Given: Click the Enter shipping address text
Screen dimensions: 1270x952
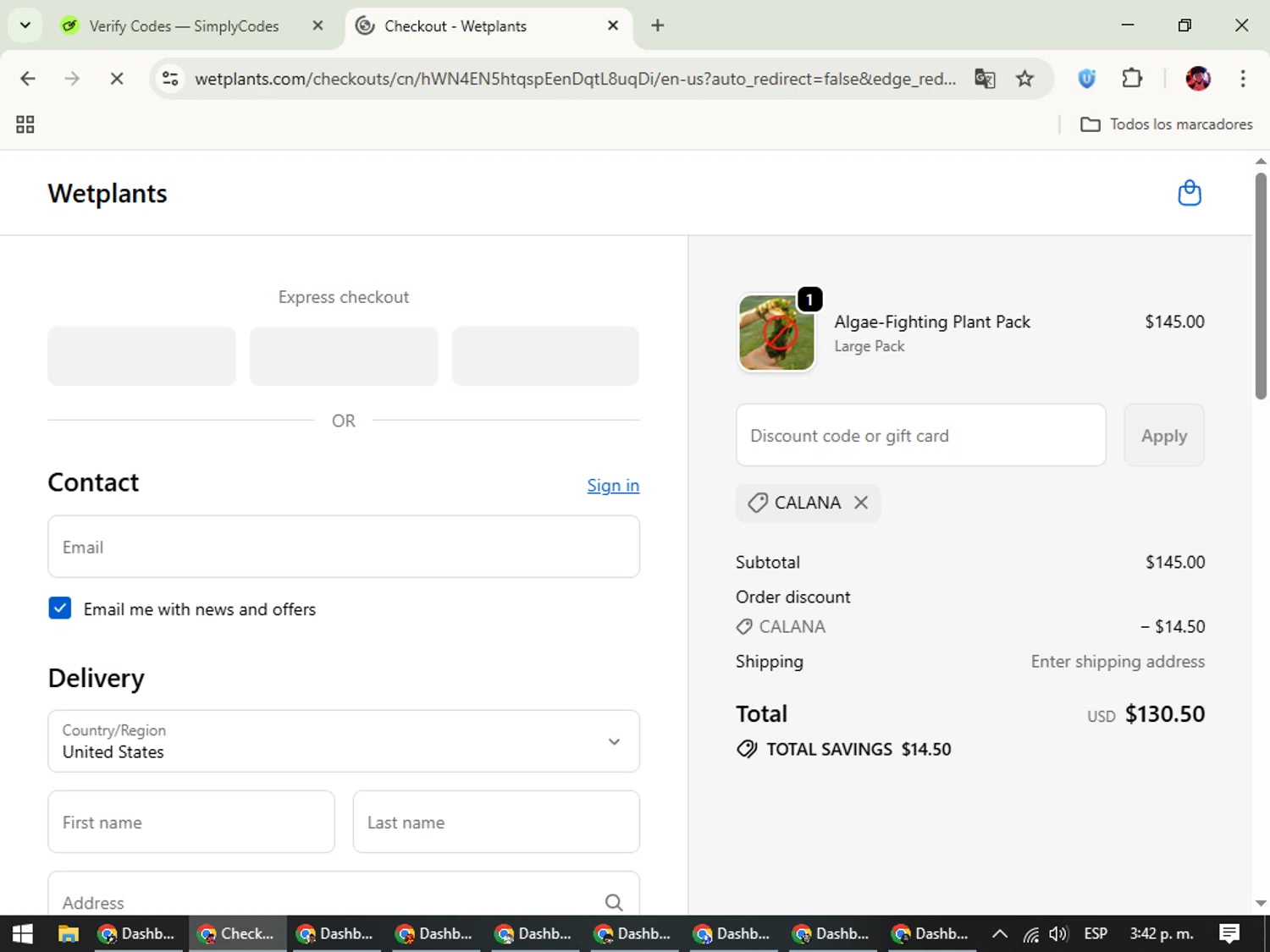Looking at the screenshot, I should 1118,662.
